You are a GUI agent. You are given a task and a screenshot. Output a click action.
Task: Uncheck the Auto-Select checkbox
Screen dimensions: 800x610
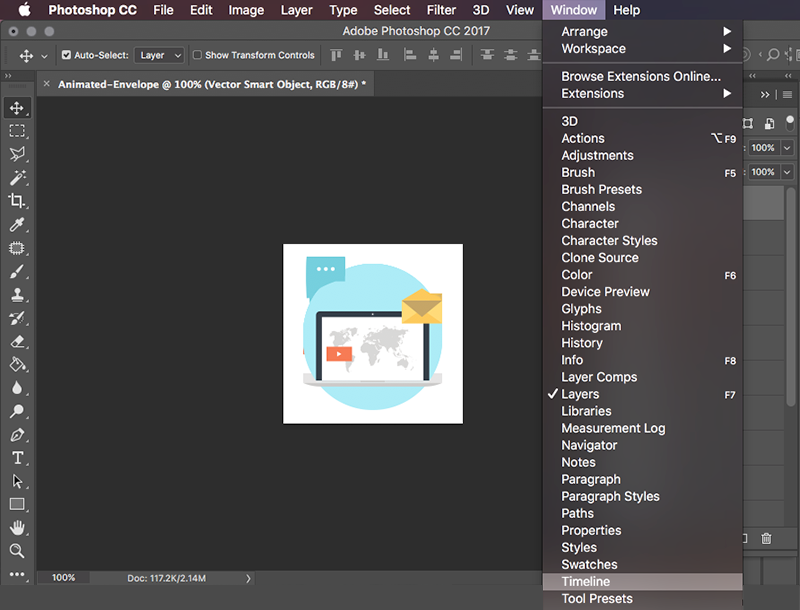click(66, 55)
